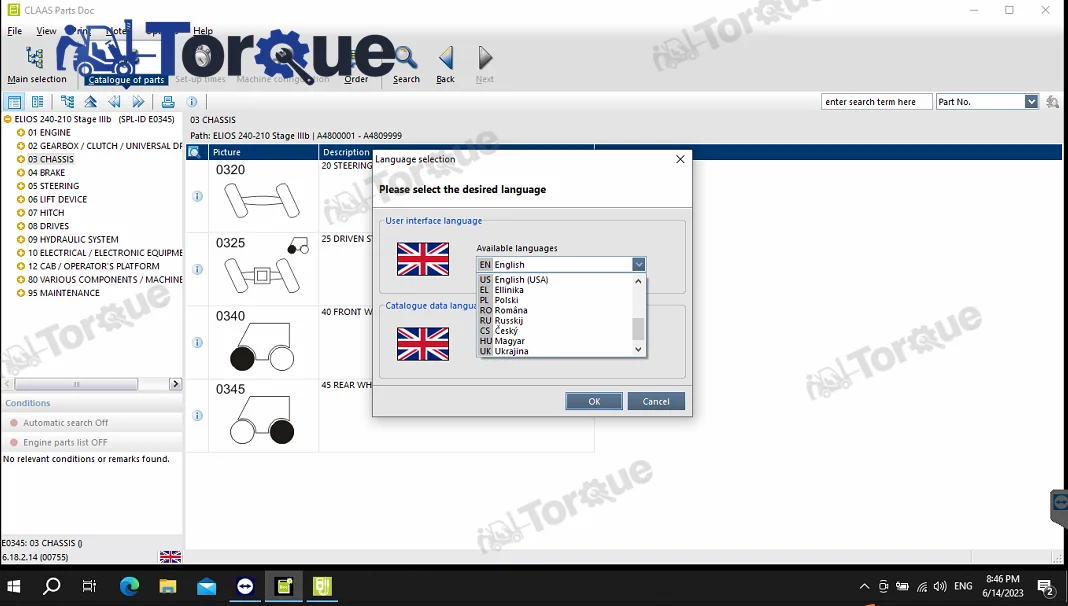Open the Part No. search type dropdown
Screen dimensions: 1068x606
(1031, 101)
